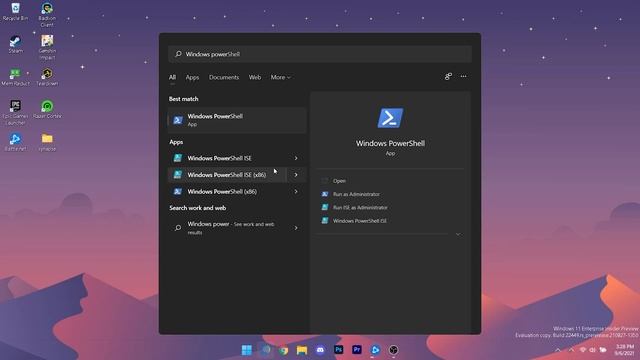Screen dimensions: 640x360
Task: Expand the Windows power web result chevron
Action: point(296,228)
